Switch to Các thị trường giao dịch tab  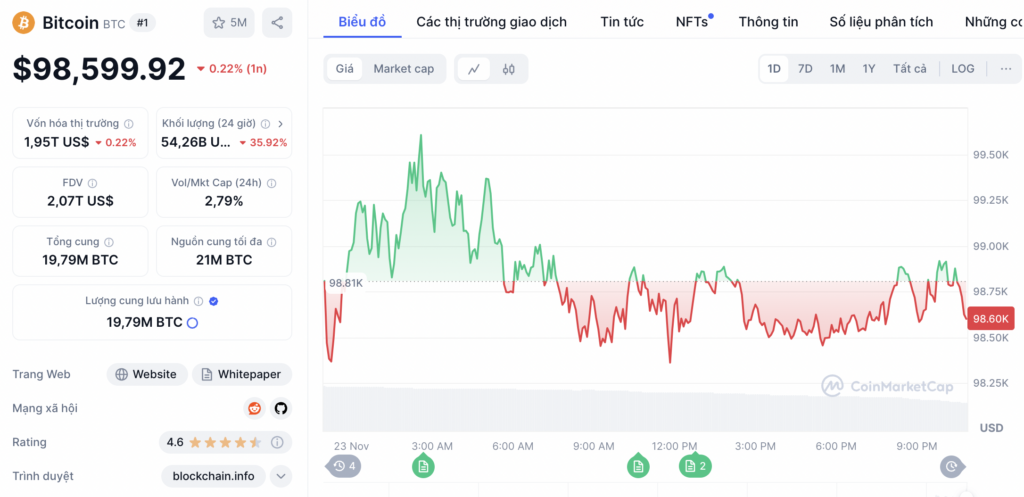pos(492,22)
